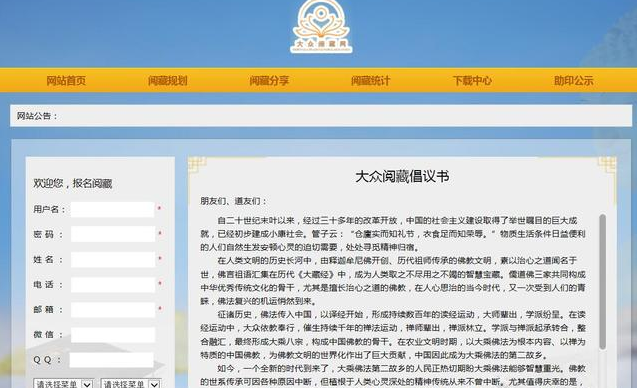Click the 大众阅藏网 lotus logo
The image size is (637, 388).
tap(321, 26)
